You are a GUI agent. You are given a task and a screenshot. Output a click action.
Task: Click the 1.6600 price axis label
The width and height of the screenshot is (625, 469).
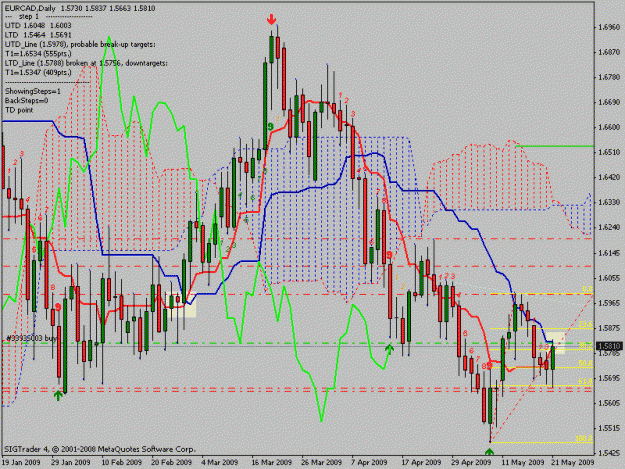pos(609,127)
